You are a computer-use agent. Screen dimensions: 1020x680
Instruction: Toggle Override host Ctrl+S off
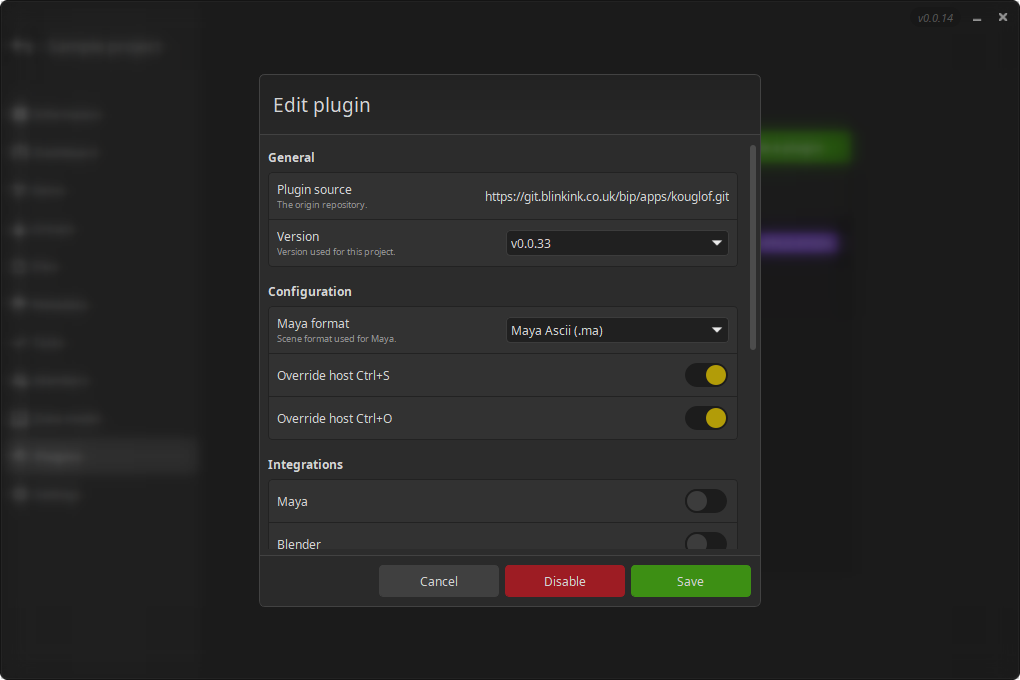click(x=705, y=375)
